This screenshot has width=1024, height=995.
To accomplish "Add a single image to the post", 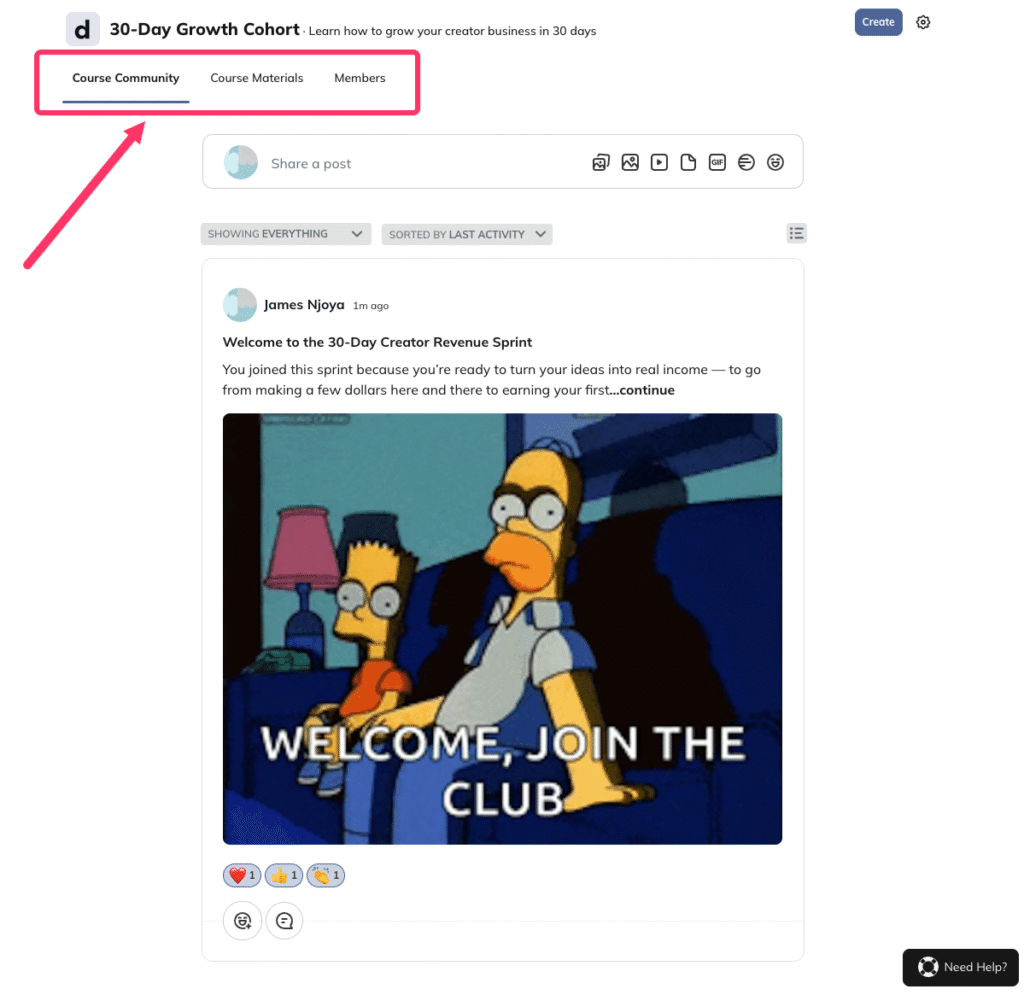I will [630, 163].
